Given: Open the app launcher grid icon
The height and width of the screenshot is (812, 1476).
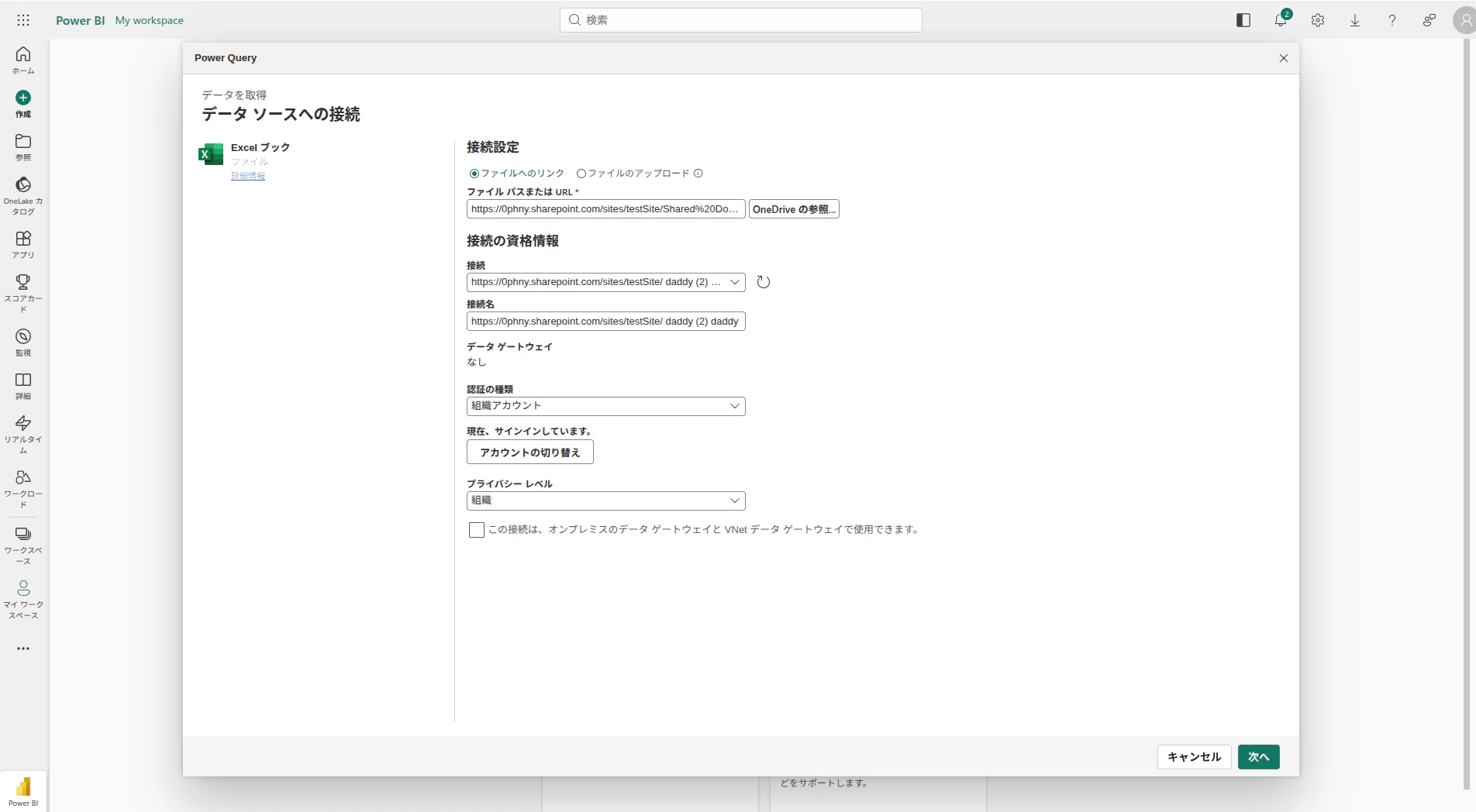Looking at the screenshot, I should [x=23, y=20].
